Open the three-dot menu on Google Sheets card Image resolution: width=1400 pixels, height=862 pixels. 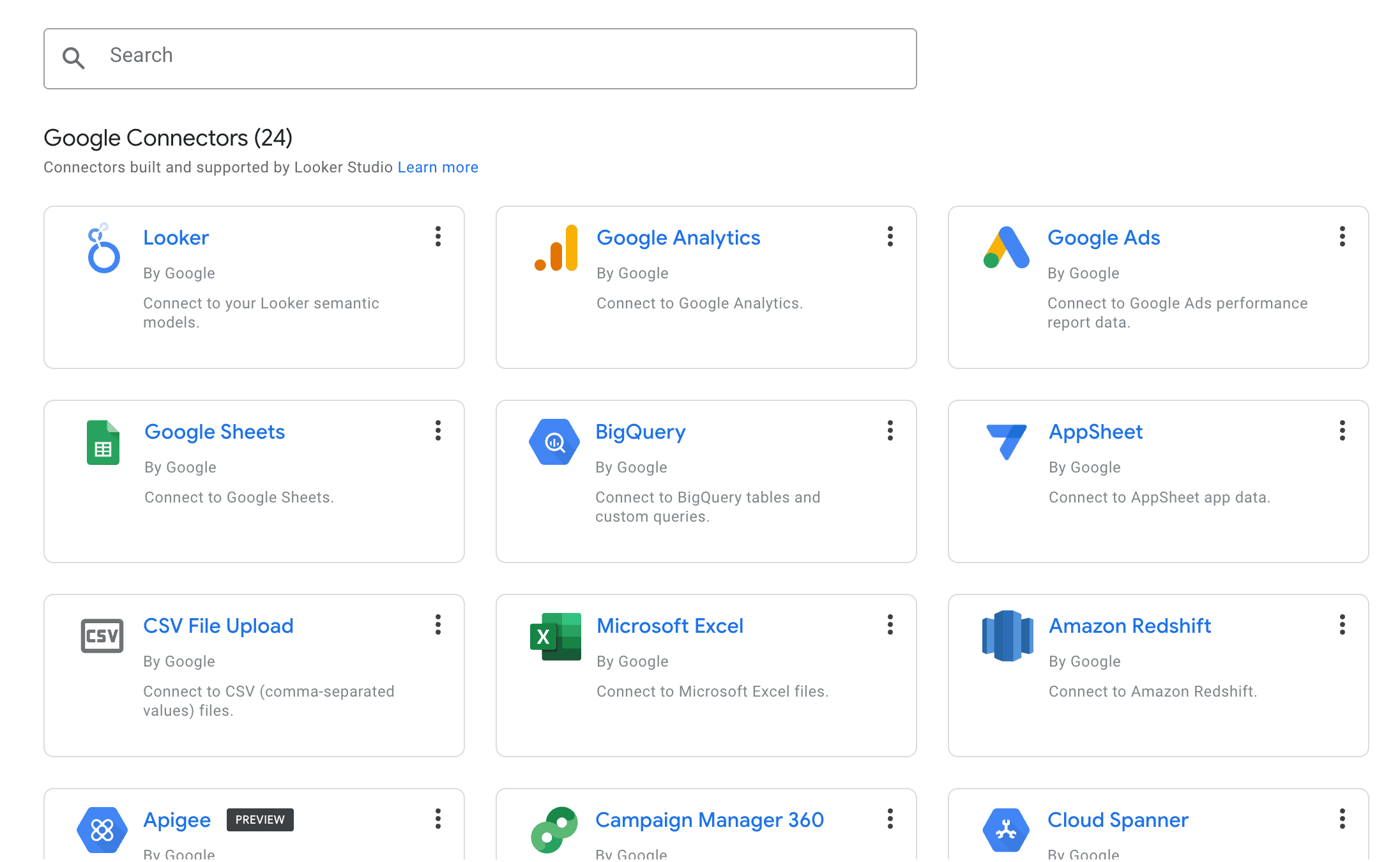(438, 430)
